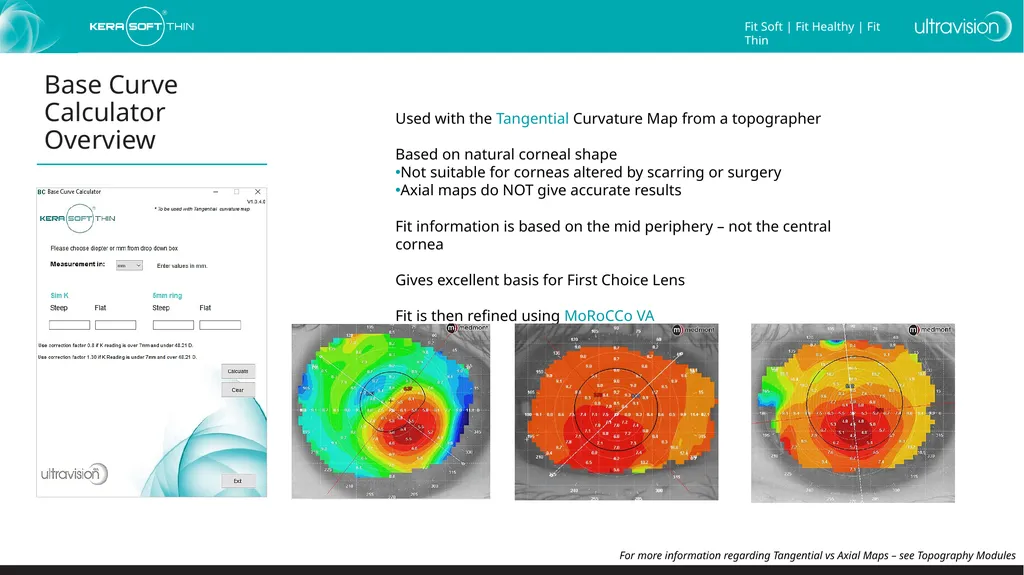
Task: Open the Measurement in unit dropdown
Action: pyautogui.click(x=129, y=265)
